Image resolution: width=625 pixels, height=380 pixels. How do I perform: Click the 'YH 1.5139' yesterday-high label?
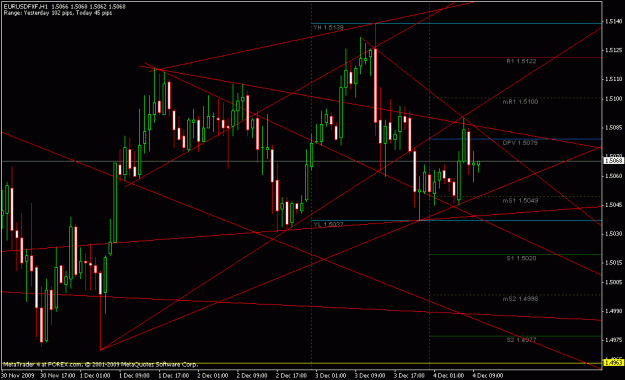(328, 28)
